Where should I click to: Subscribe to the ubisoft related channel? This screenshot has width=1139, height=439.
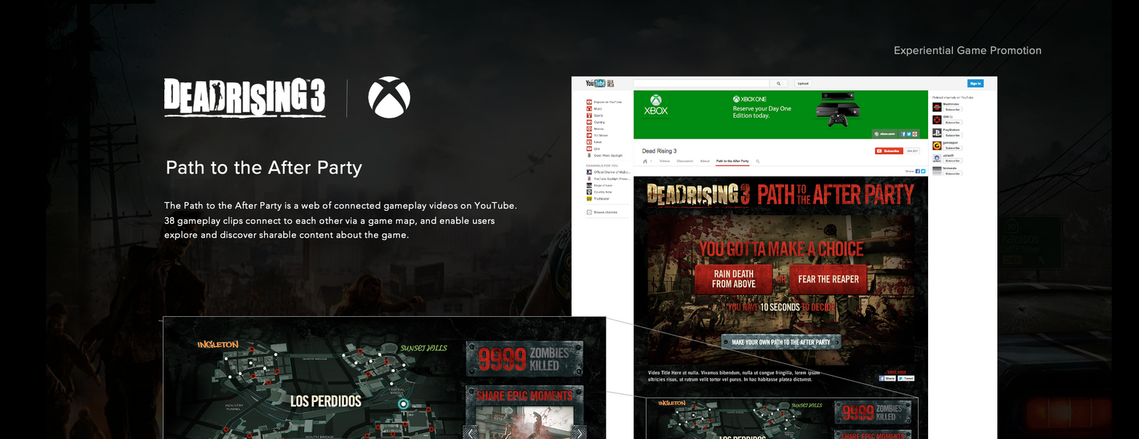[953, 161]
